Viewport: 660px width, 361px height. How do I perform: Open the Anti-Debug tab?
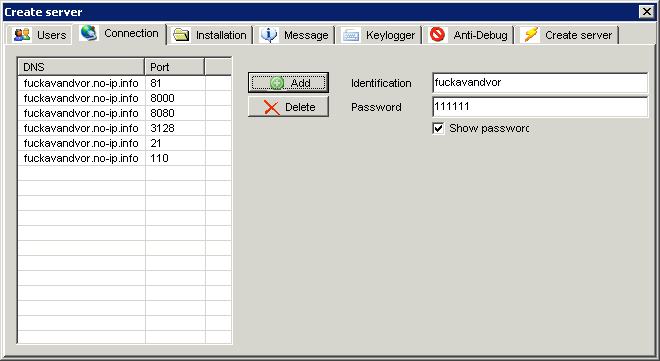468,35
